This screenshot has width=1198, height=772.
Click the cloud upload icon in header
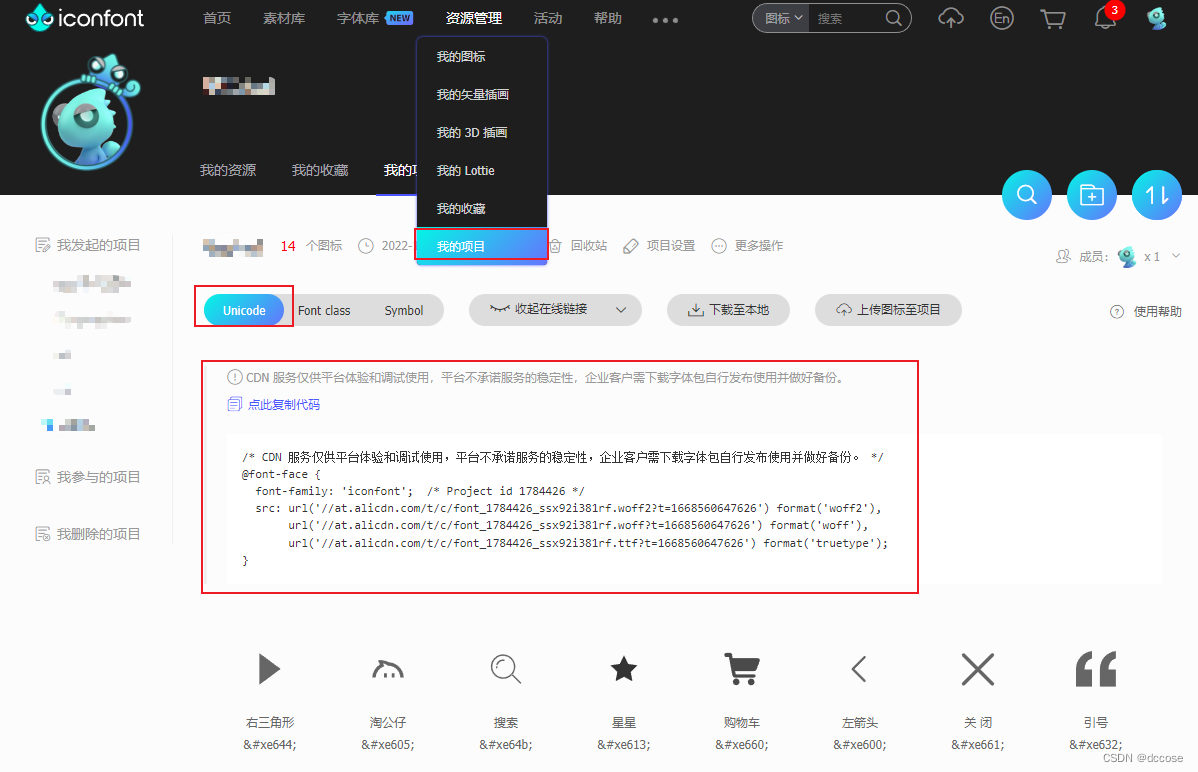click(950, 18)
